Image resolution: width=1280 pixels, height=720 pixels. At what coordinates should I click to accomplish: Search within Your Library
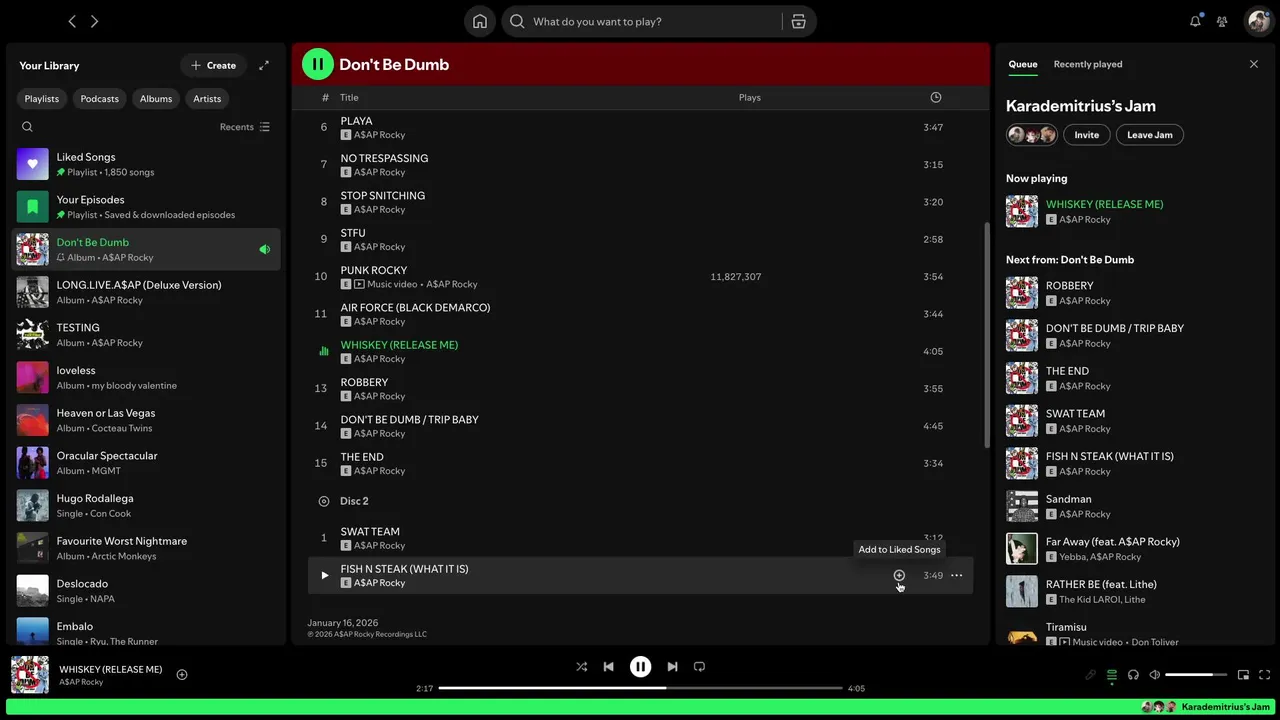click(27, 127)
